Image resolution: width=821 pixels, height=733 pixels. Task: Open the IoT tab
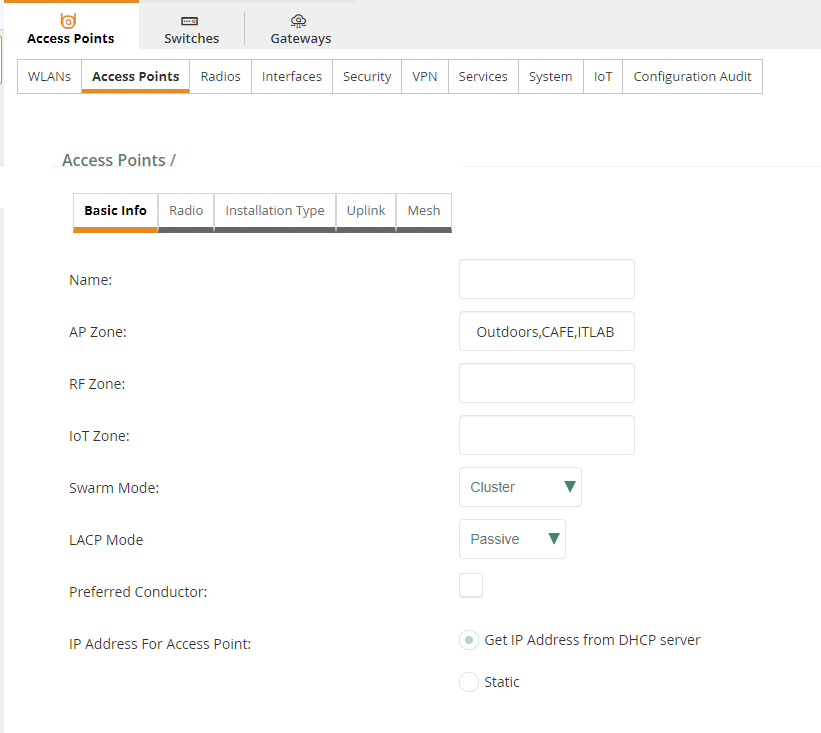click(x=603, y=76)
